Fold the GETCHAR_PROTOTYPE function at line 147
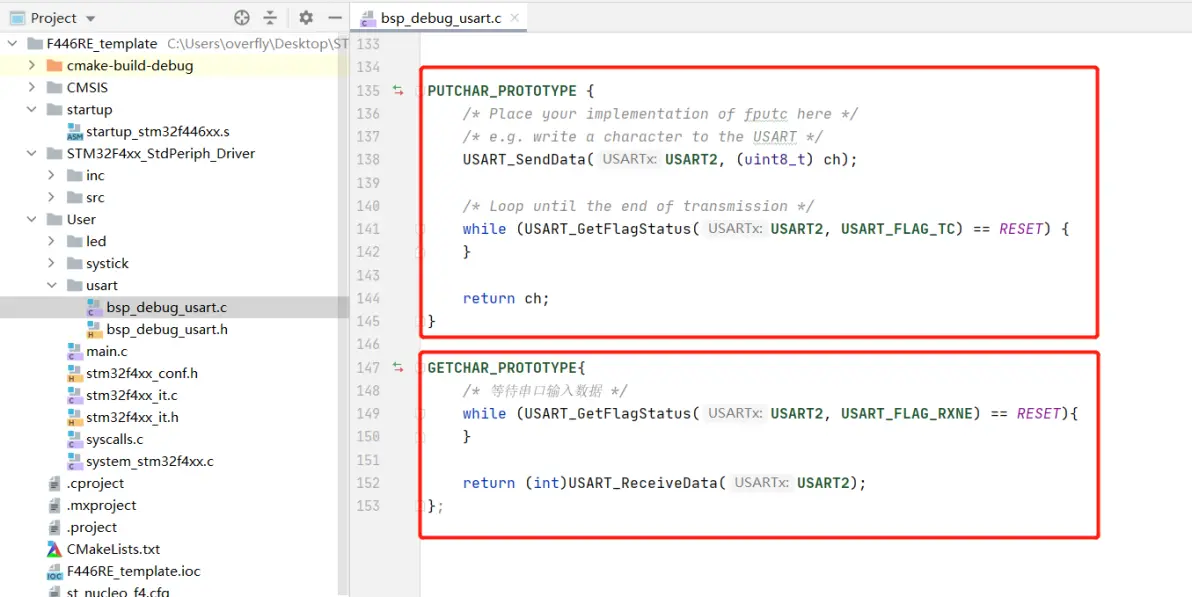This screenshot has height=597, width=1192. point(420,368)
